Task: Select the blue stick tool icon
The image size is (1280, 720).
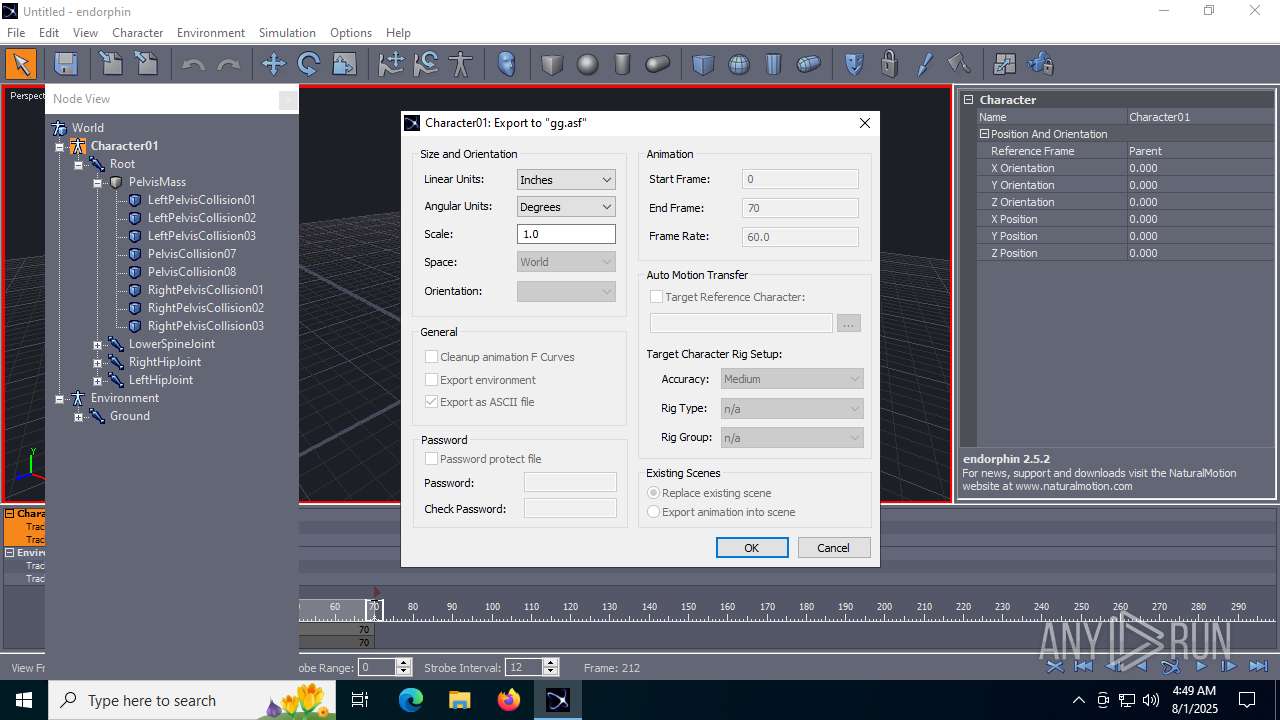Action: [x=925, y=65]
